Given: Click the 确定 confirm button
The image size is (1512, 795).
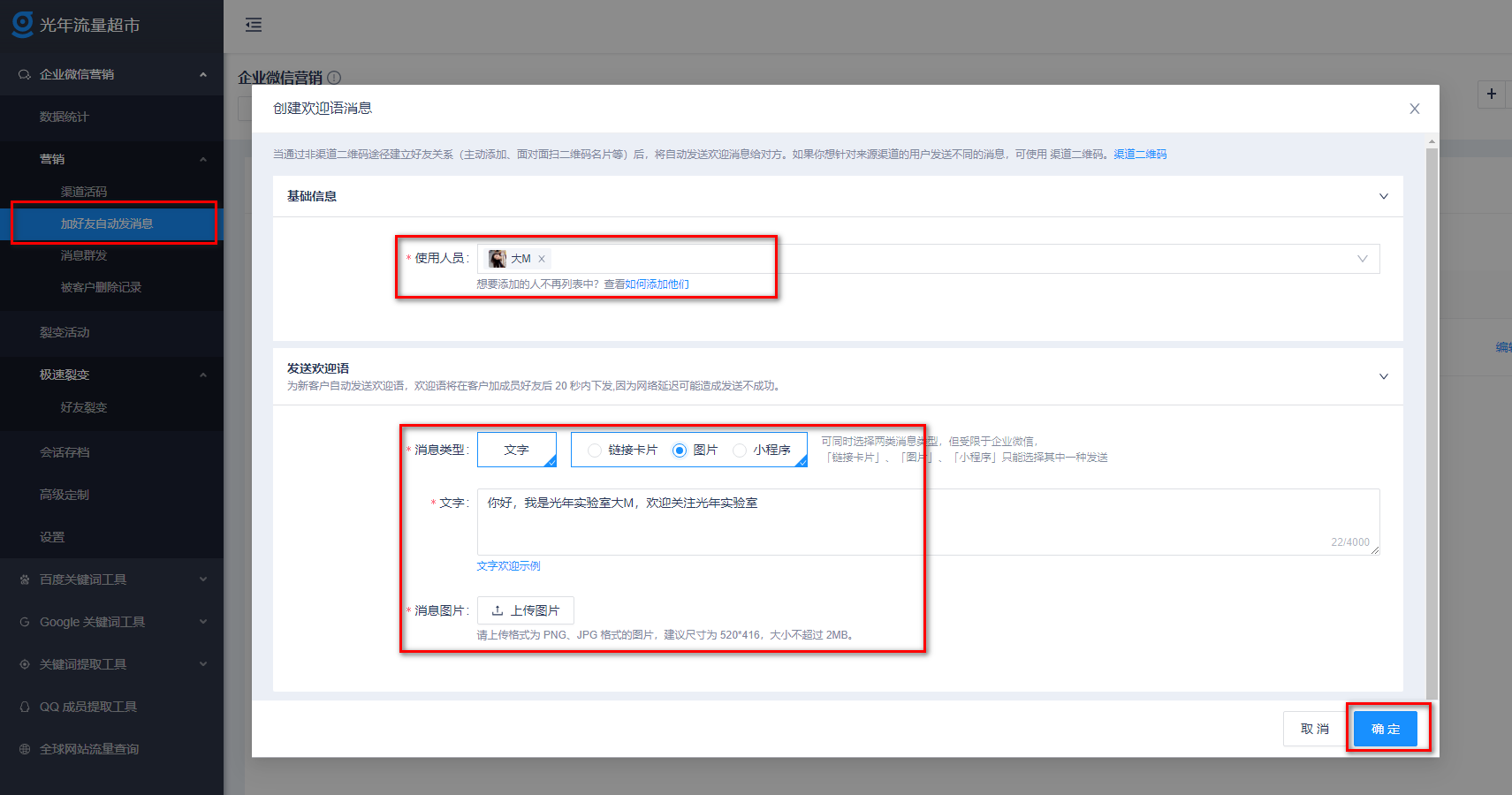Looking at the screenshot, I should point(1385,729).
